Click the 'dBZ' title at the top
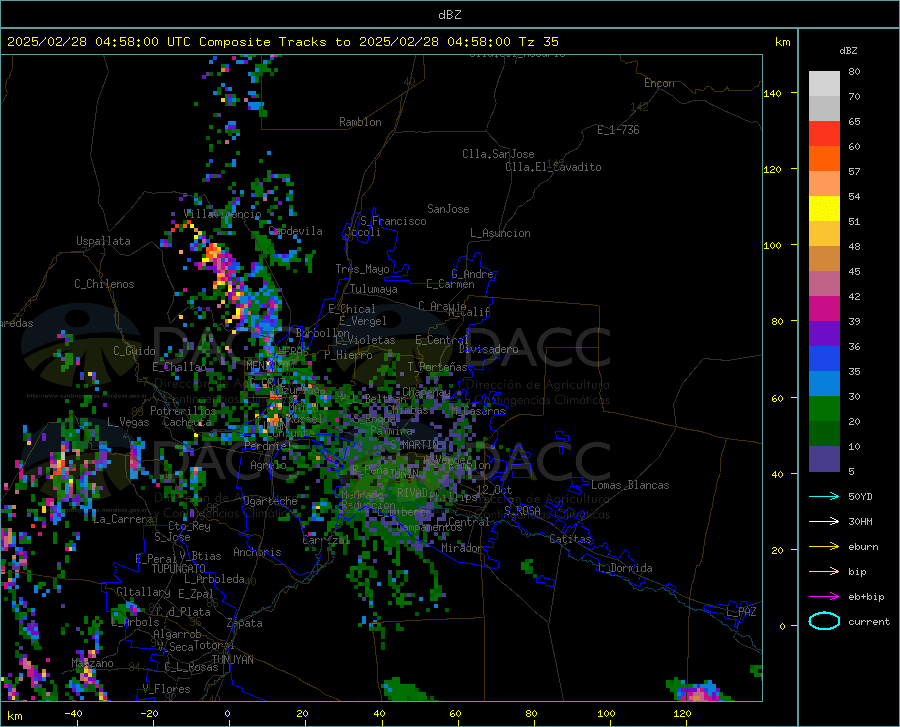 [x=449, y=15]
